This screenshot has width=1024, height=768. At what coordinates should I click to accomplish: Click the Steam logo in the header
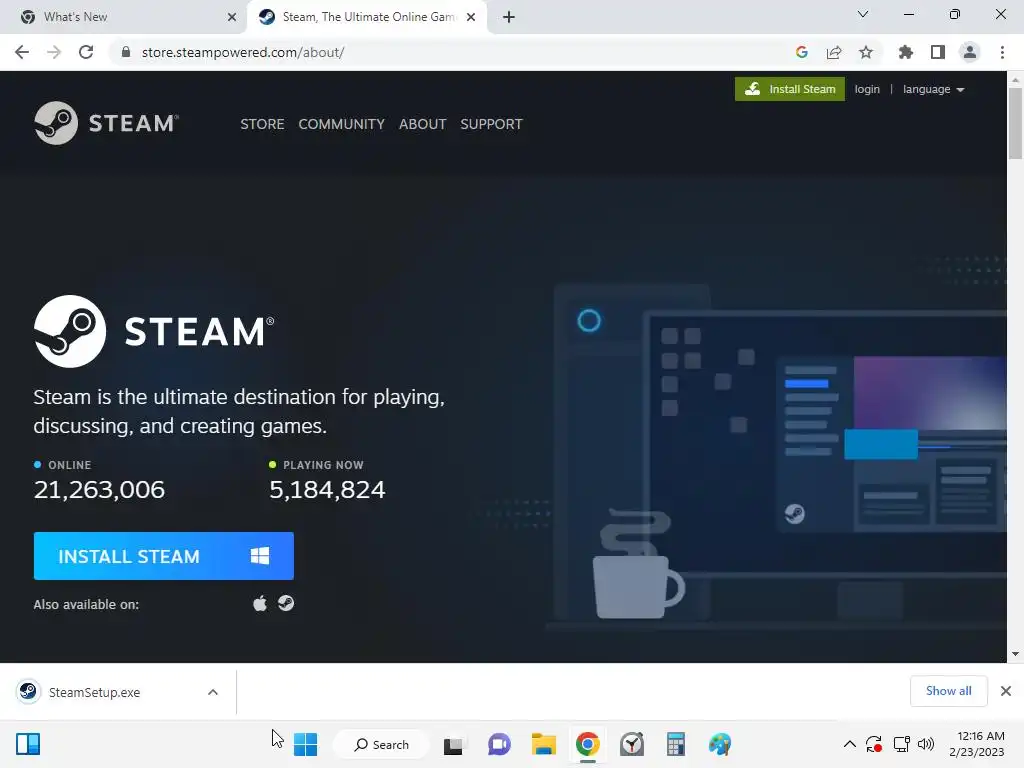pos(106,123)
